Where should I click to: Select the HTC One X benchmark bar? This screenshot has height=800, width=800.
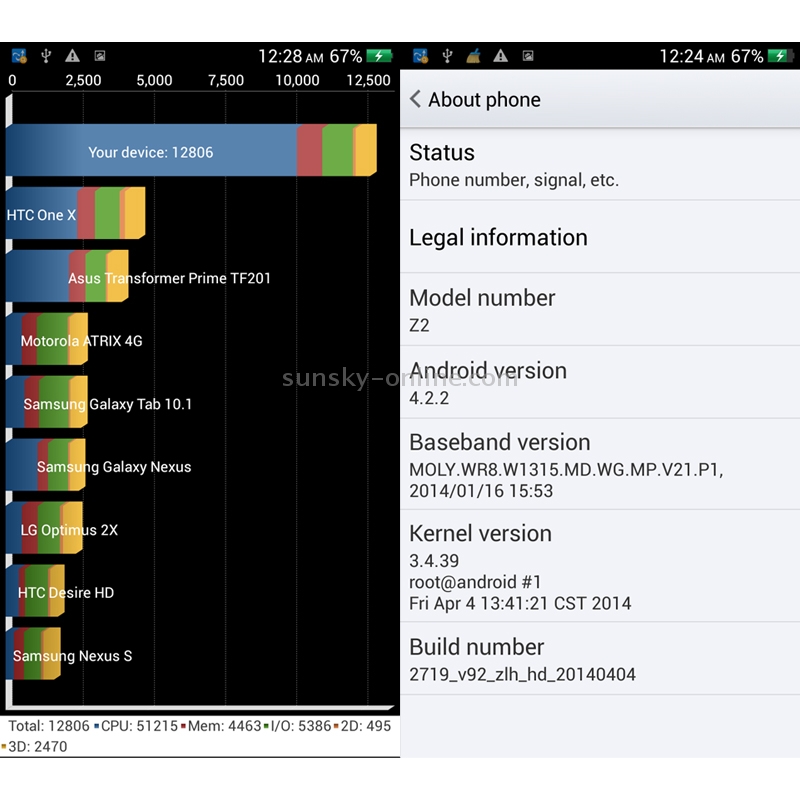point(76,213)
